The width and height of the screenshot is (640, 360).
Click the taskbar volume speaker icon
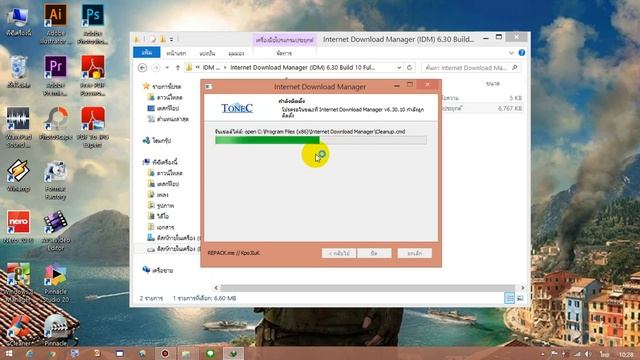click(x=588, y=354)
